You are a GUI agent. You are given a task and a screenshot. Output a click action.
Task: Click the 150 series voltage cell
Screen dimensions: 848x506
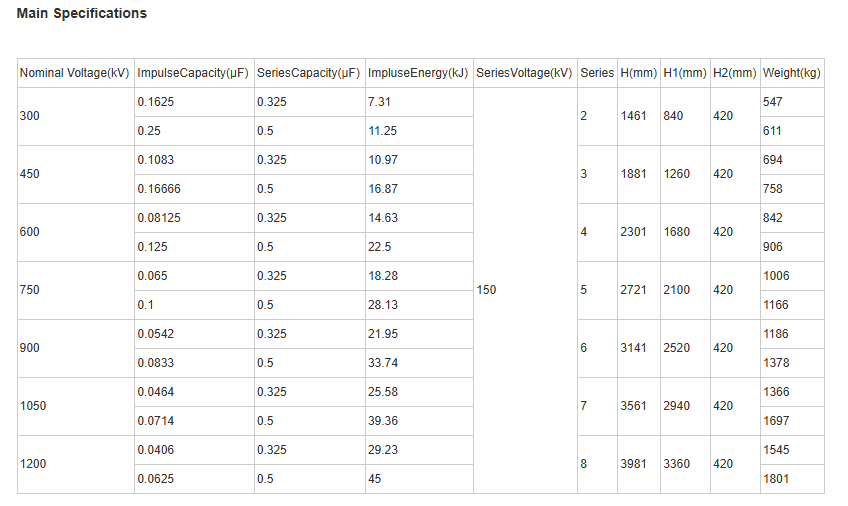(525, 290)
